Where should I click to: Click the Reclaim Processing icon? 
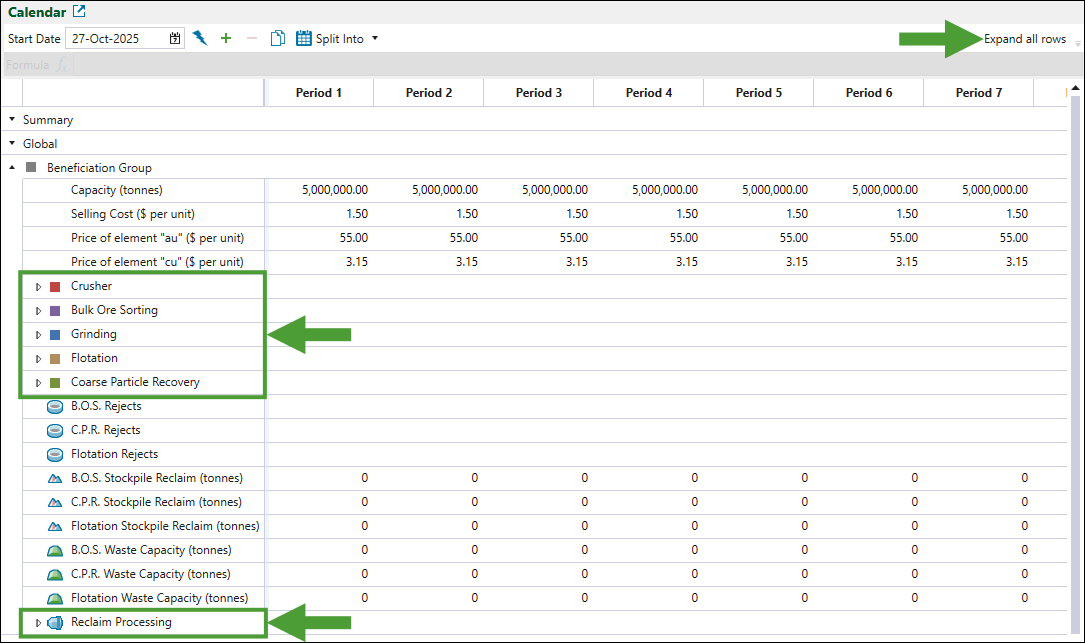tap(56, 622)
